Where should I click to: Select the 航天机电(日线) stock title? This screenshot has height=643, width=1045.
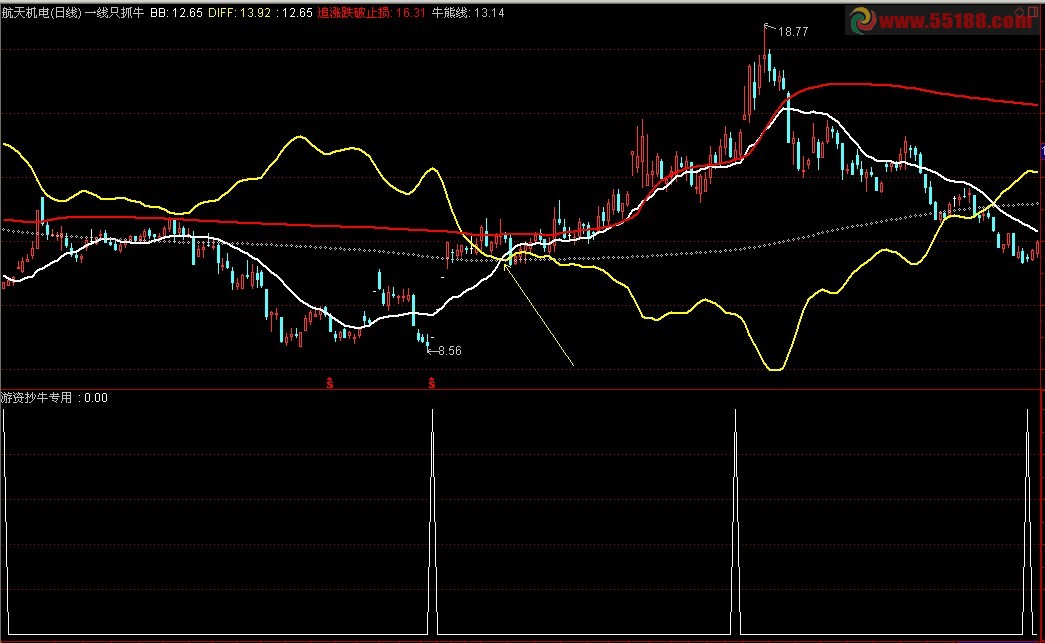(x=41, y=13)
